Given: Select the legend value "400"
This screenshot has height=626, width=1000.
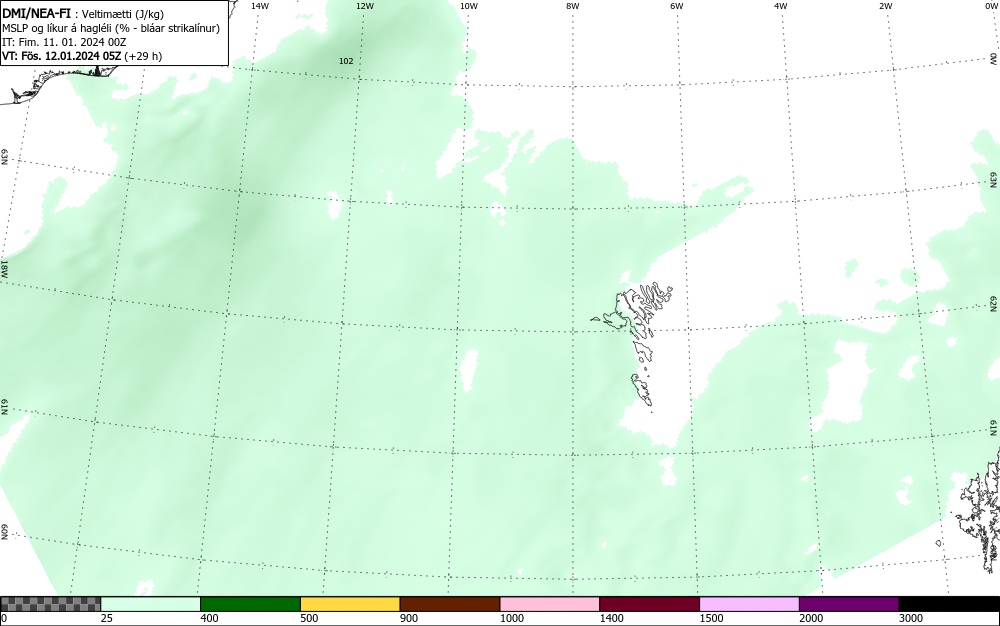Looking at the screenshot, I should tap(209, 618).
